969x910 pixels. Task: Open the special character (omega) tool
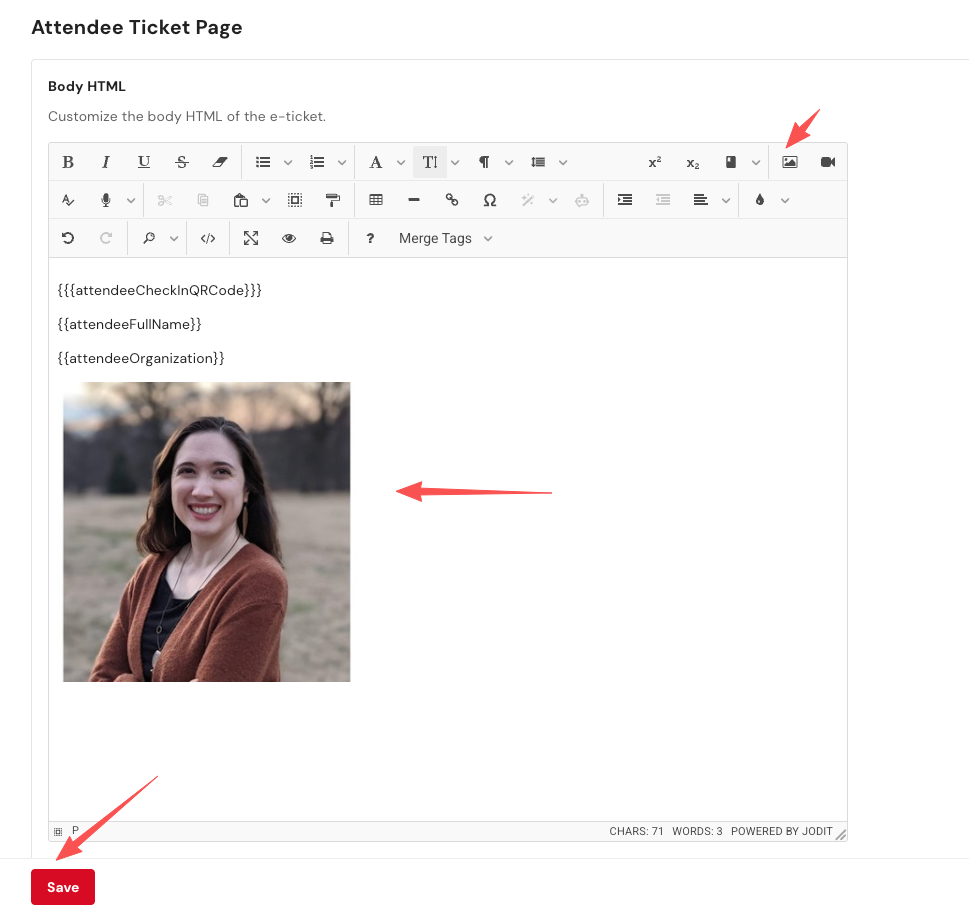pos(490,200)
